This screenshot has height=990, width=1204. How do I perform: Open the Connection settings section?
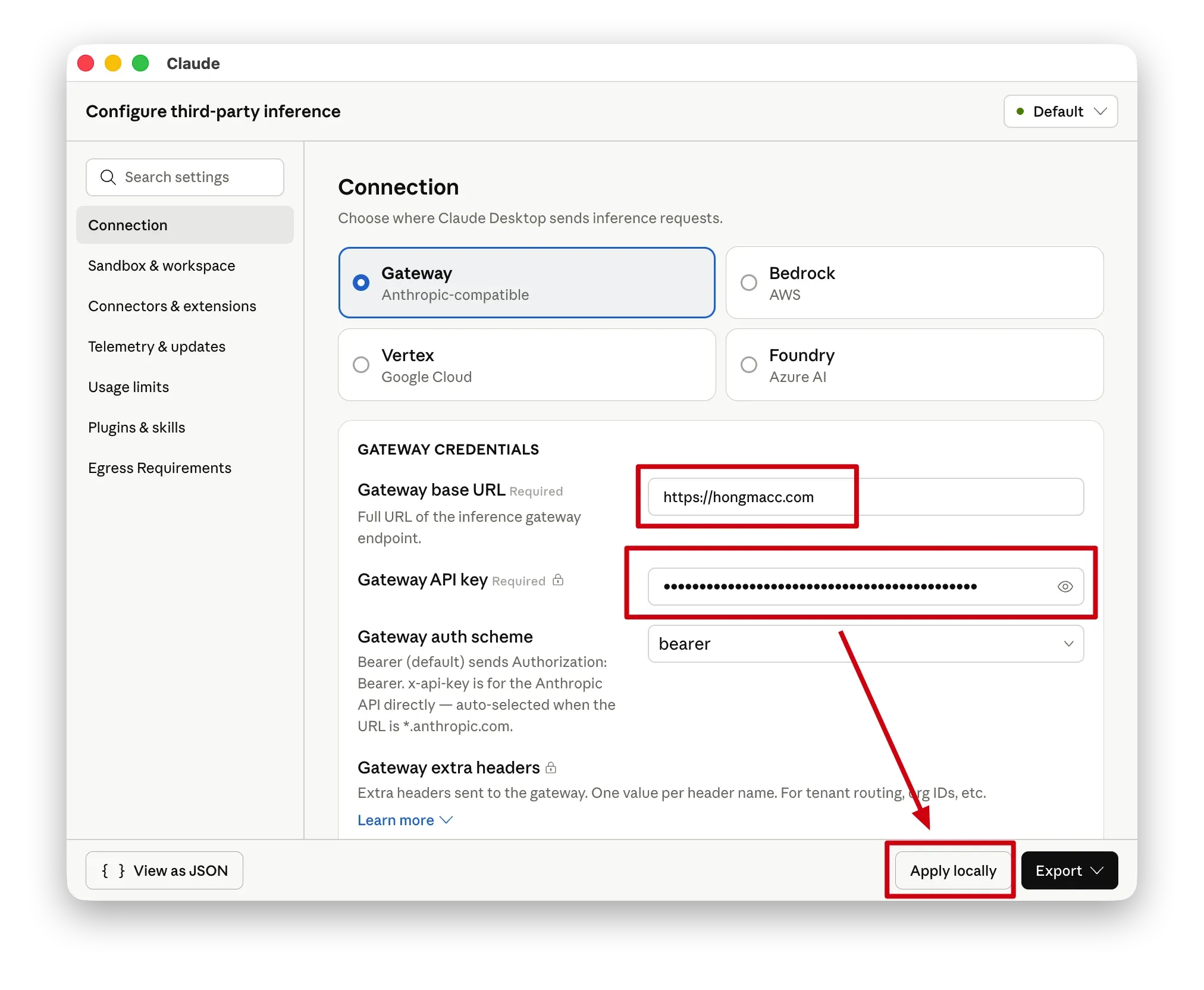(185, 225)
